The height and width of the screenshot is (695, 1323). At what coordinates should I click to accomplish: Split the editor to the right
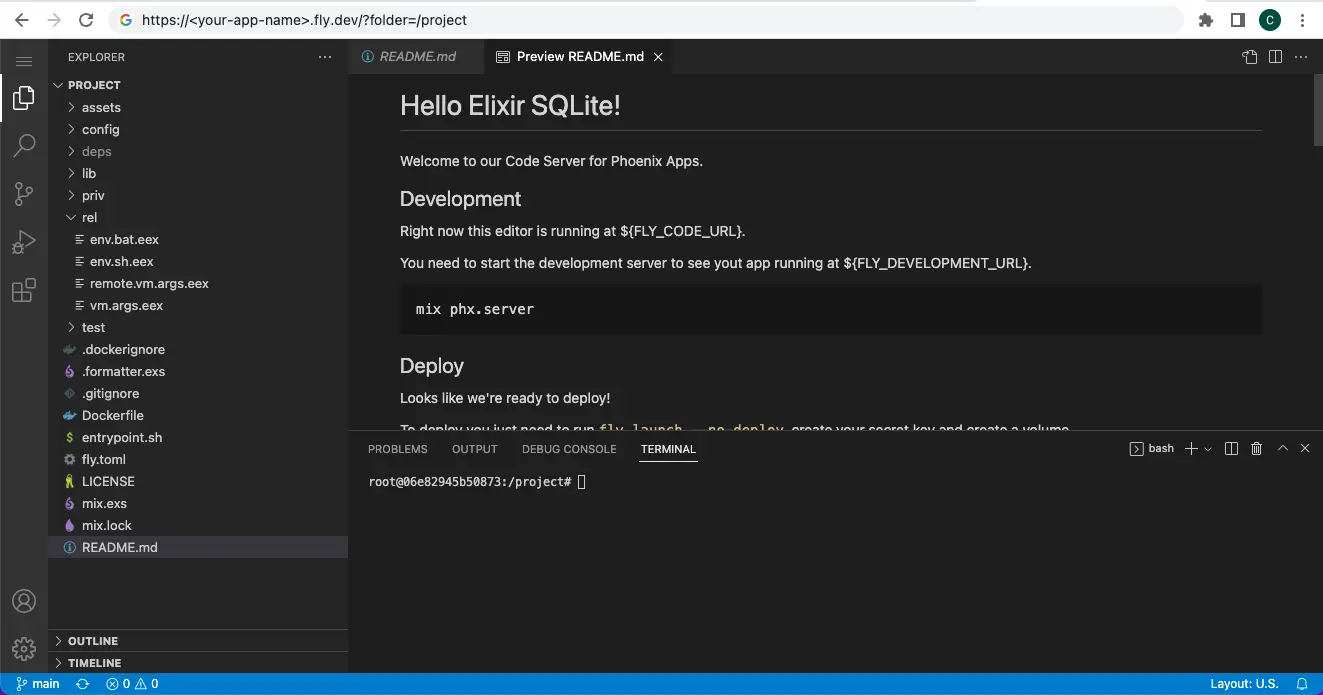[x=1275, y=57]
